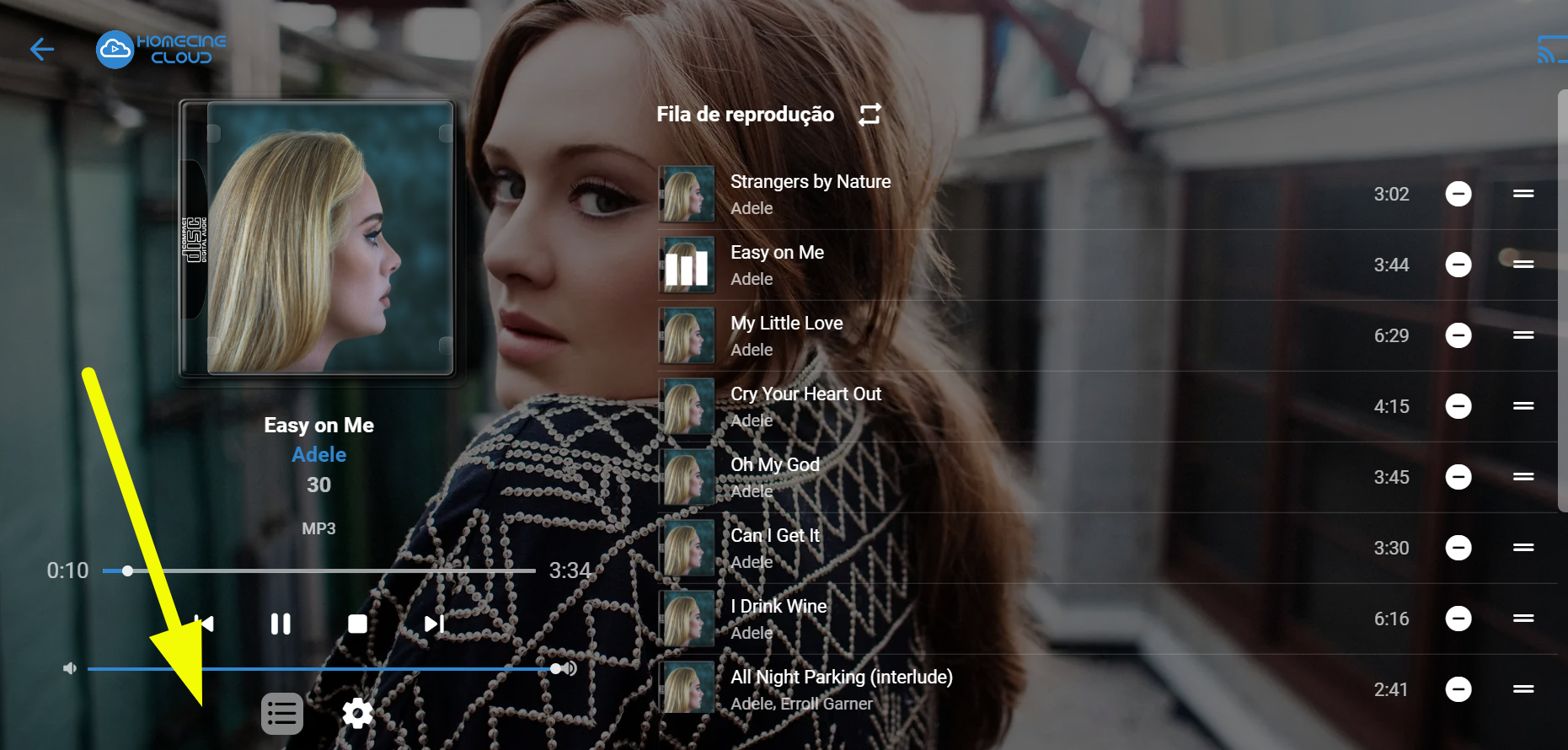The width and height of the screenshot is (1568, 750).
Task: Play Strangers by Nature from the queue
Action: coord(811,182)
